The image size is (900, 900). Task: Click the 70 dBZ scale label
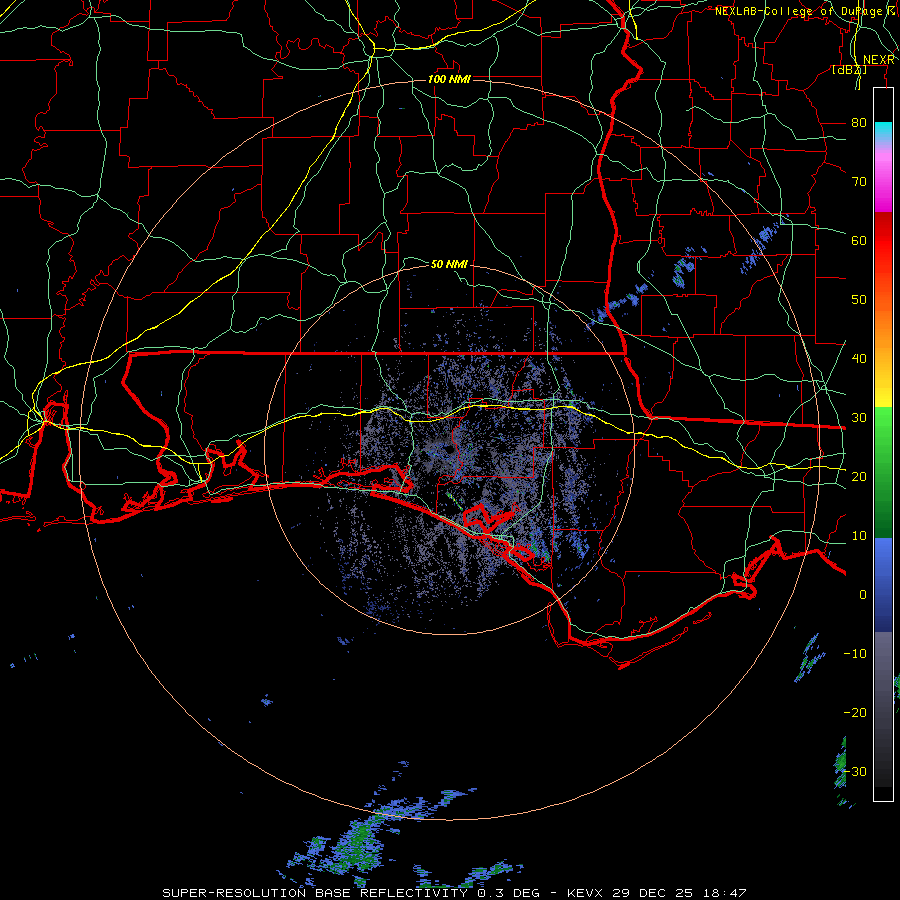pos(859,181)
